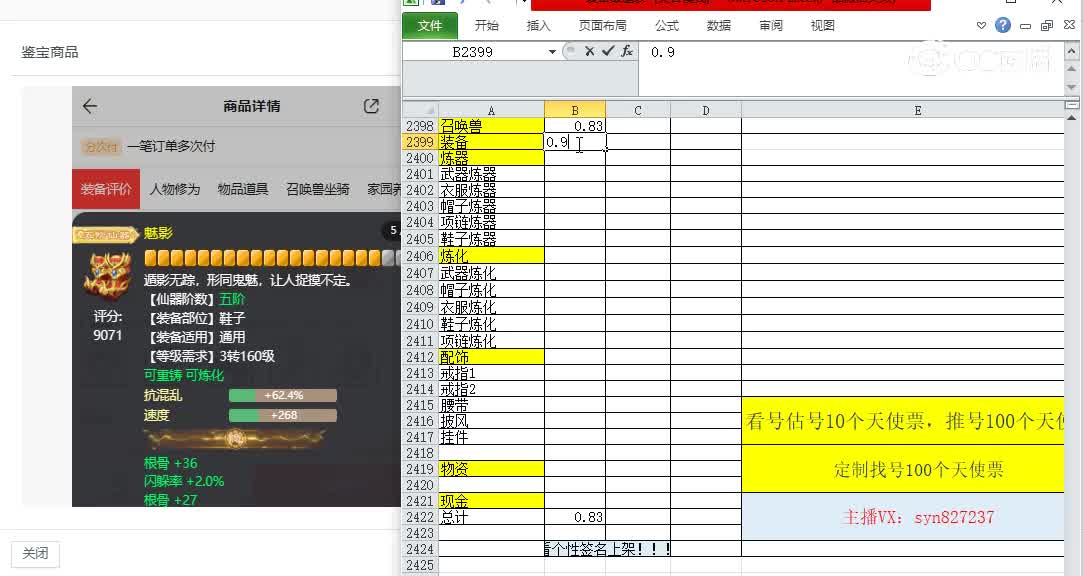Switch to the 数据 ribbon tab
Image resolution: width=1084 pixels, height=576 pixels.
coord(719,26)
